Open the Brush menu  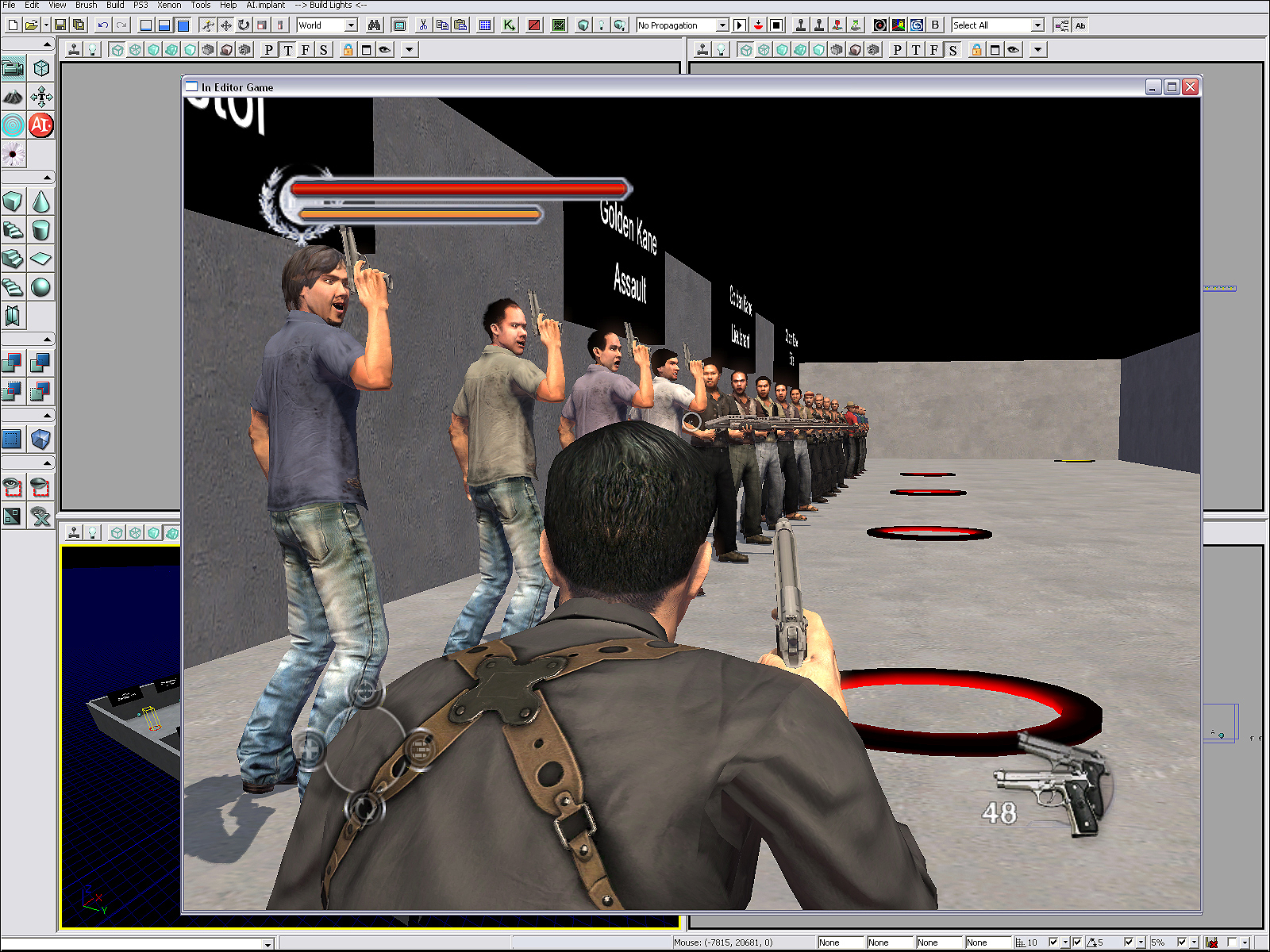coord(86,5)
